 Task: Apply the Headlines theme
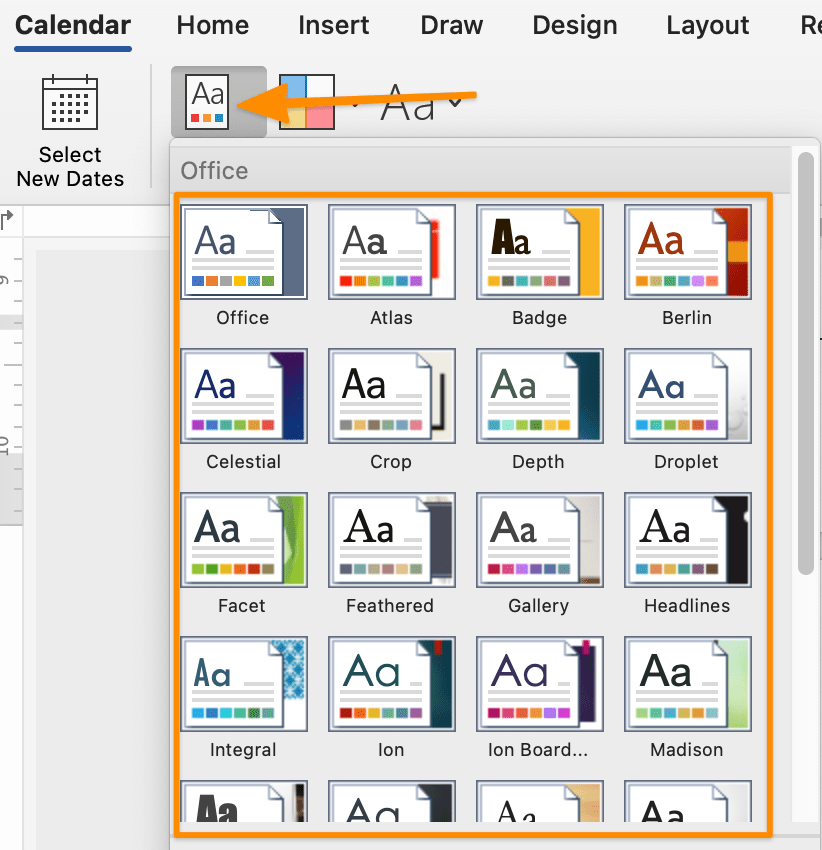pos(688,540)
